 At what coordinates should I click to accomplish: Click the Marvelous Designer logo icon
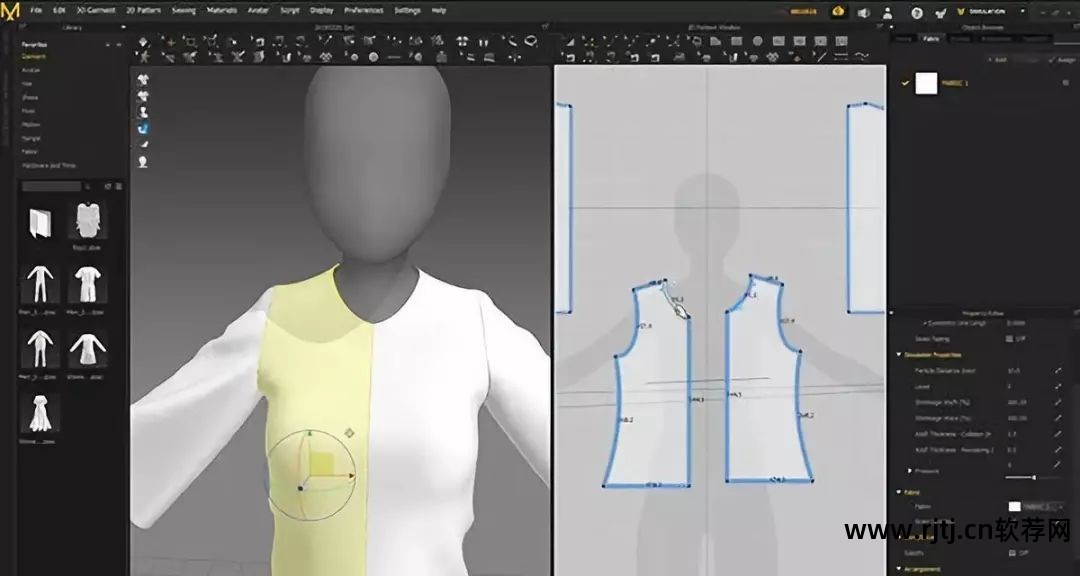[11, 12]
